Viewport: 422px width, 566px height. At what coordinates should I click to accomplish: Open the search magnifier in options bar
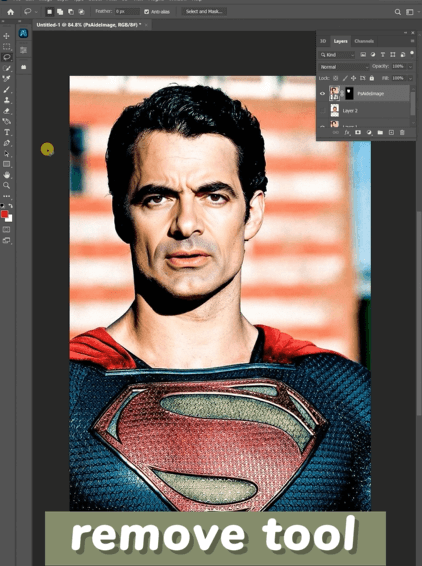coord(397,12)
